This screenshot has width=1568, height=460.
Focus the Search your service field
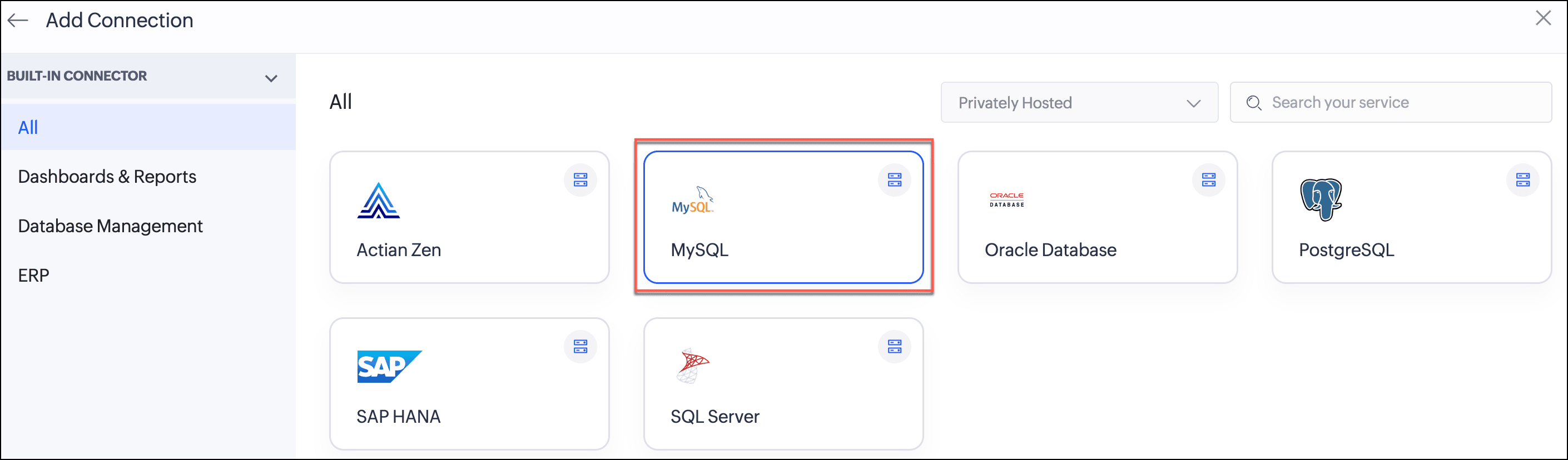click(x=1391, y=102)
